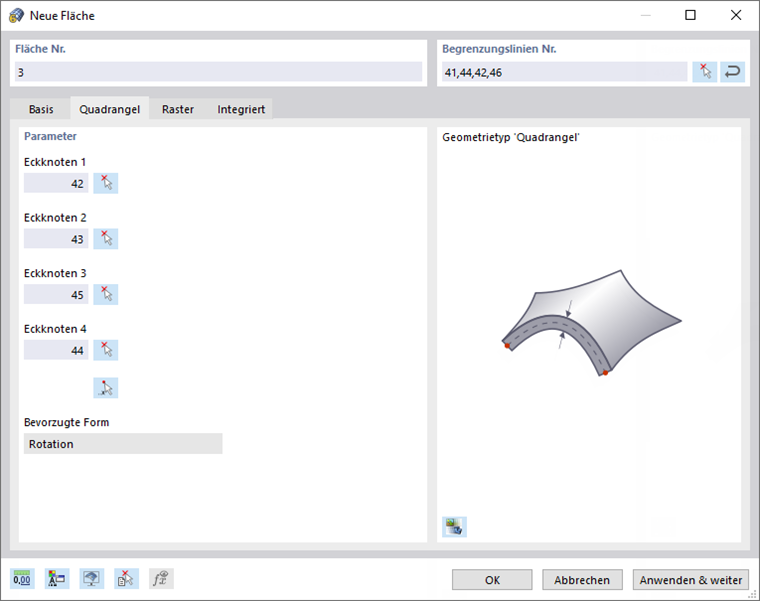Click the Eckknoten 2 value field showing 43
The width and height of the screenshot is (760, 601).
point(56,239)
